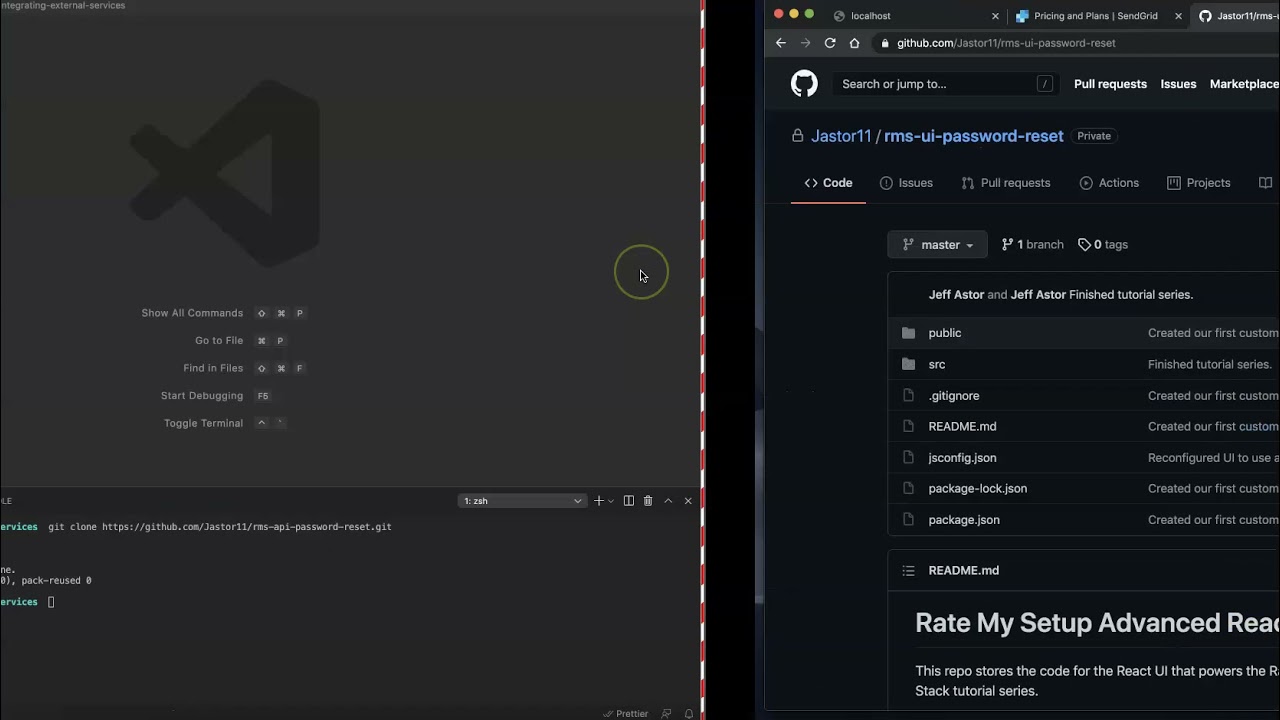
Task: Open the public folder
Action: coord(945,333)
